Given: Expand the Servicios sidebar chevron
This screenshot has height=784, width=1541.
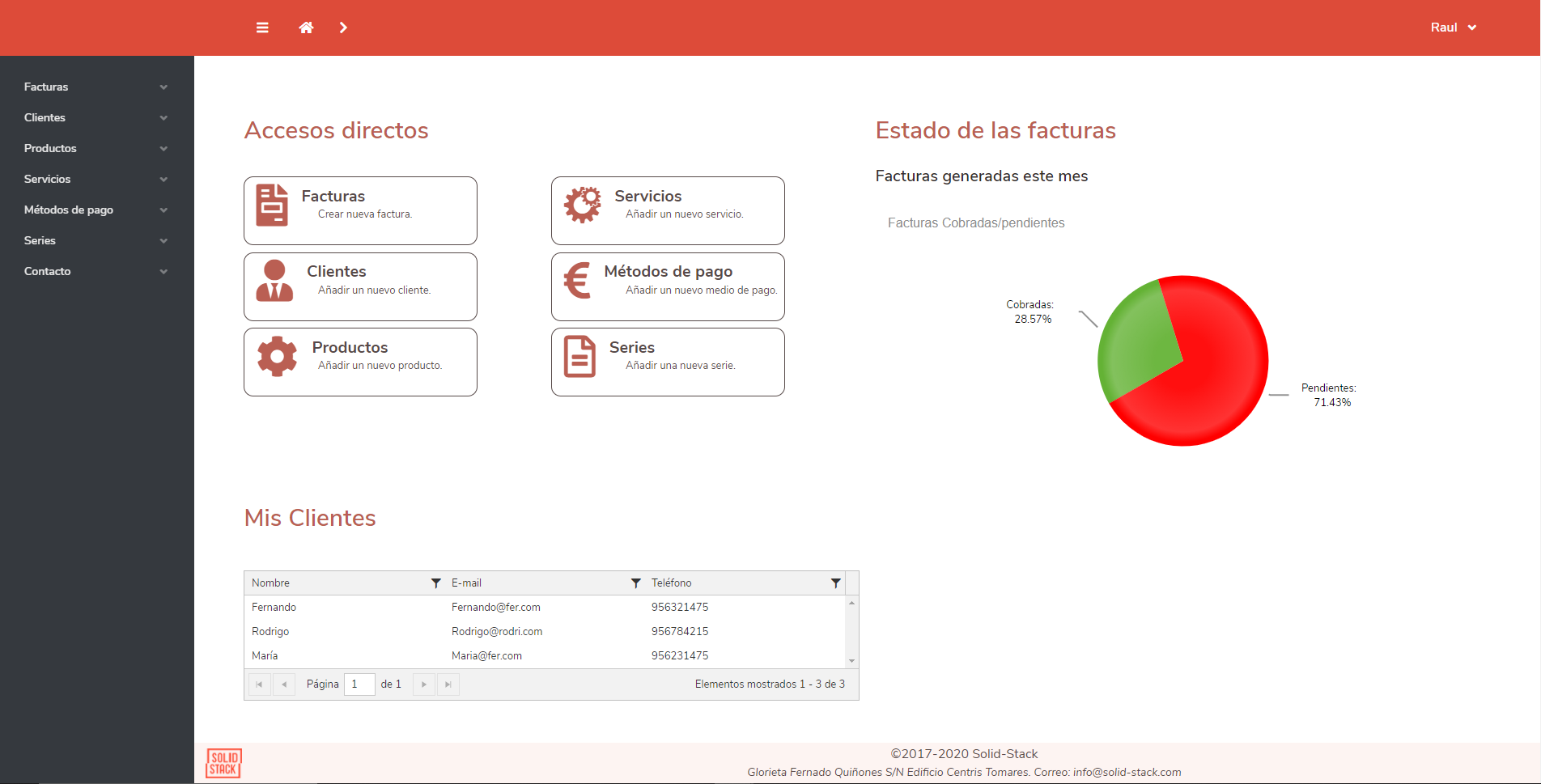Looking at the screenshot, I should coord(163,180).
